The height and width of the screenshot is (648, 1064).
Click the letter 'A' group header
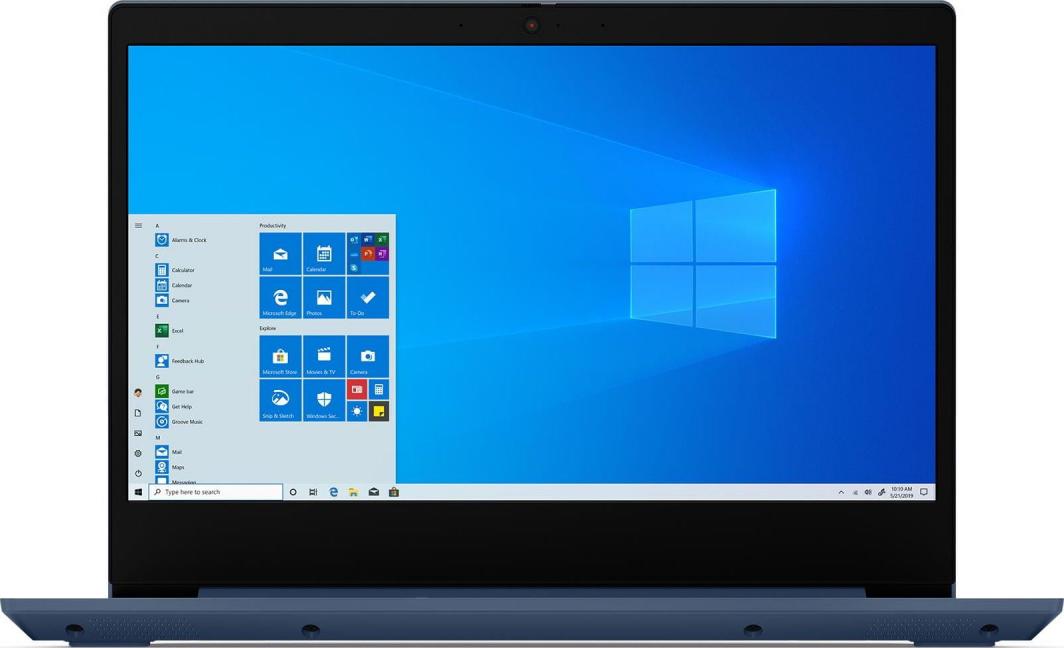[157, 226]
